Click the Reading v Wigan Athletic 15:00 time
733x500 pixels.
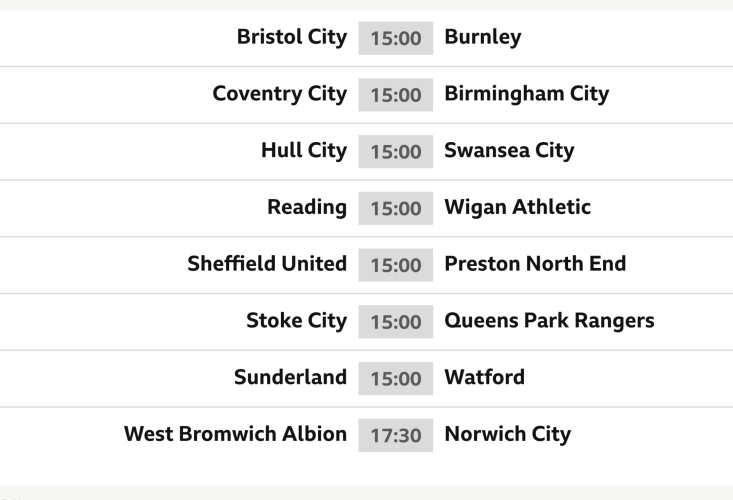pos(396,209)
